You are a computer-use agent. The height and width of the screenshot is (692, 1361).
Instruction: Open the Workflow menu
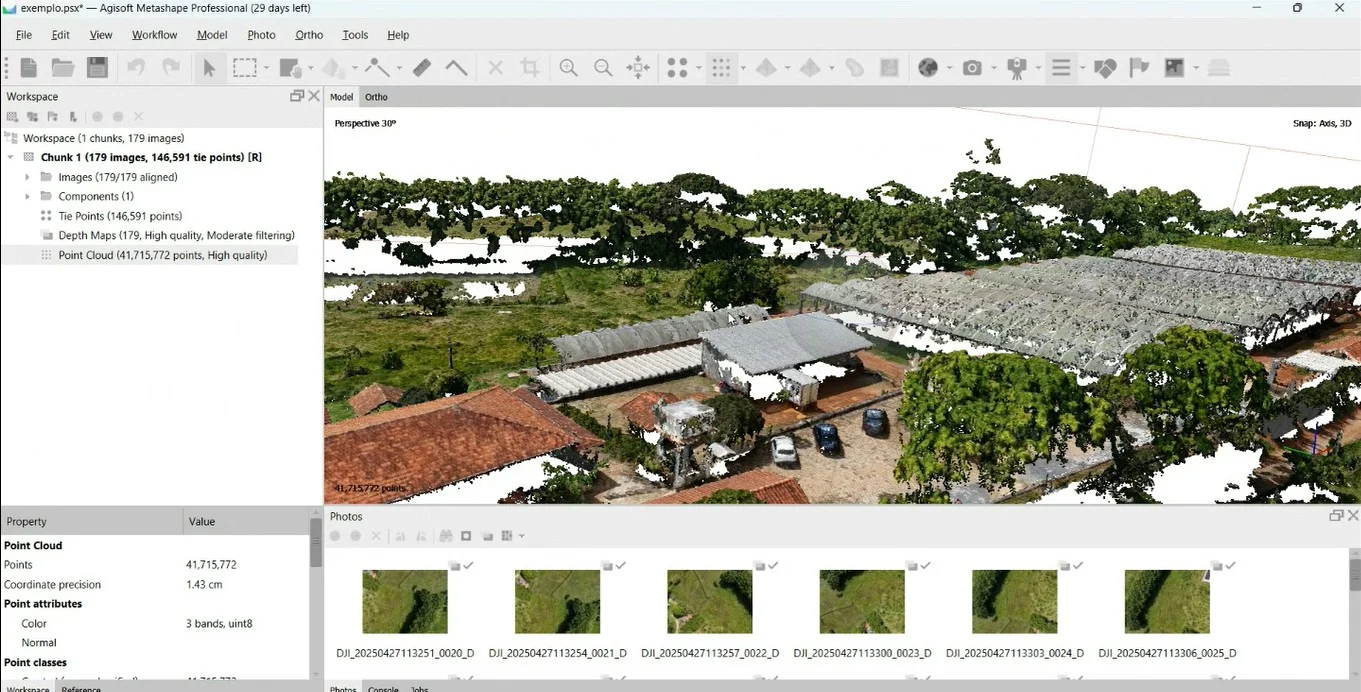pos(154,35)
